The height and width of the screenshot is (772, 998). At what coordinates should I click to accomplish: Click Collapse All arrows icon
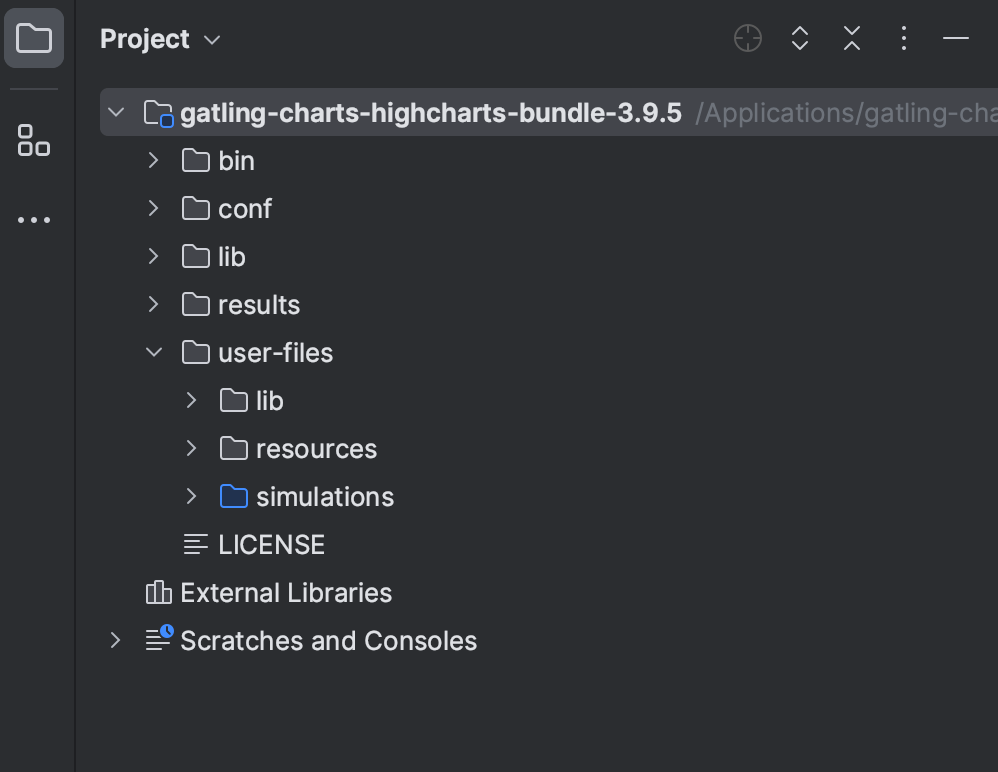tap(852, 38)
